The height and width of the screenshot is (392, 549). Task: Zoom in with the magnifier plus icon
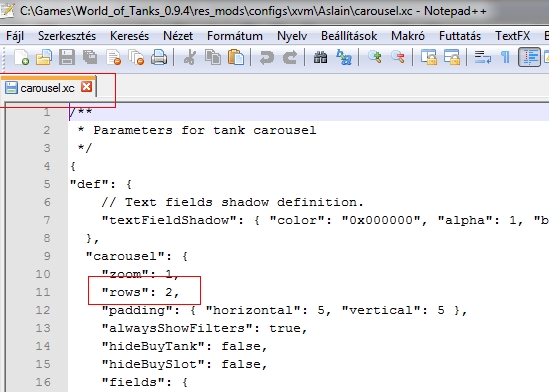tap(375, 57)
